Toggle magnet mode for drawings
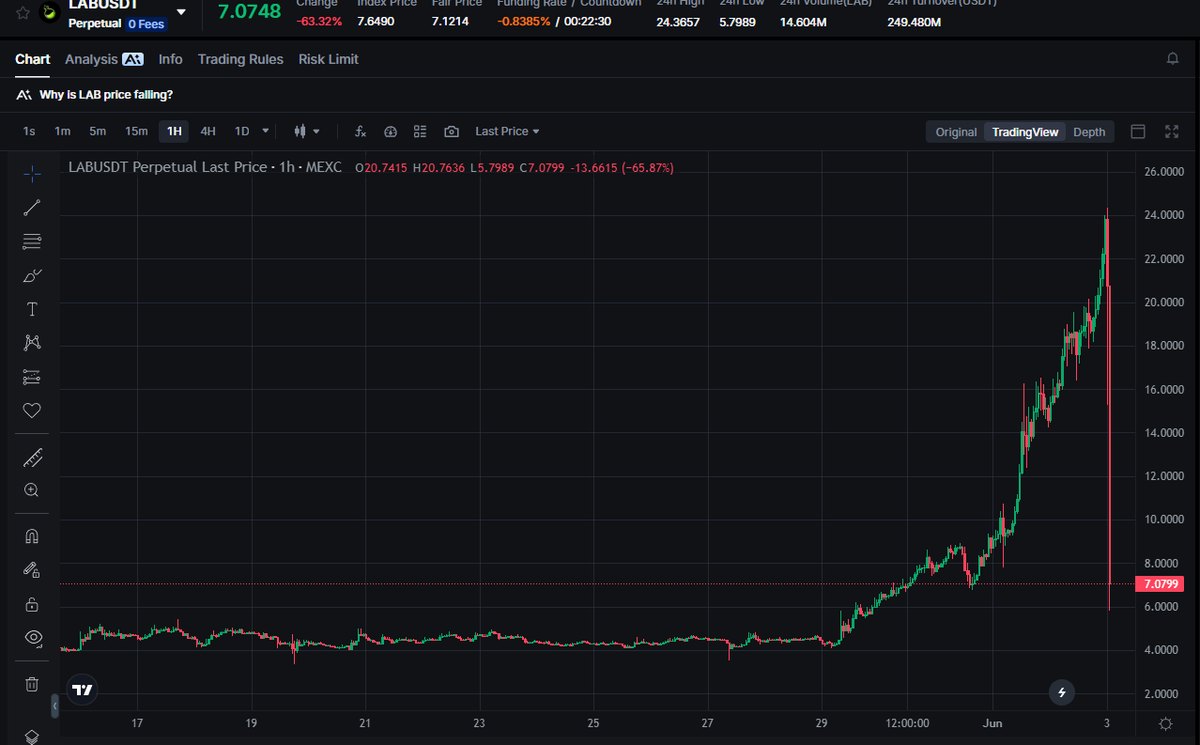The height and width of the screenshot is (745, 1200). click(32, 537)
